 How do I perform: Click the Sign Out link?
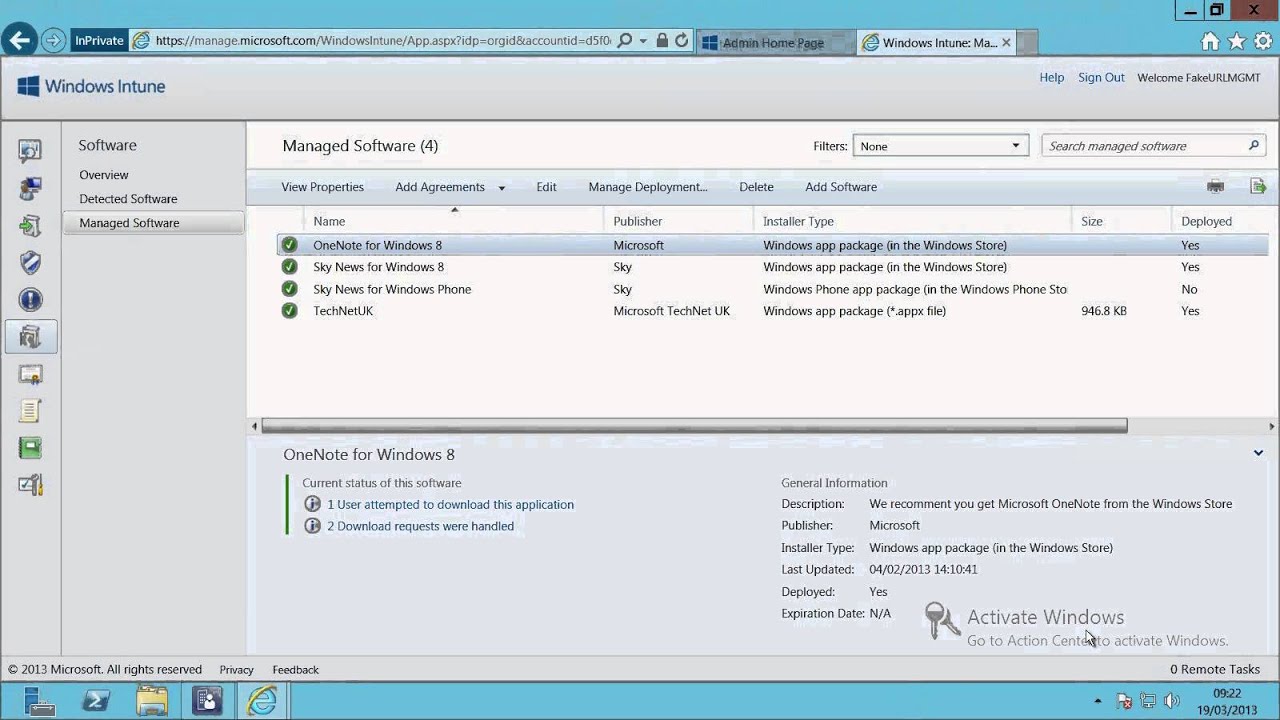point(1101,77)
